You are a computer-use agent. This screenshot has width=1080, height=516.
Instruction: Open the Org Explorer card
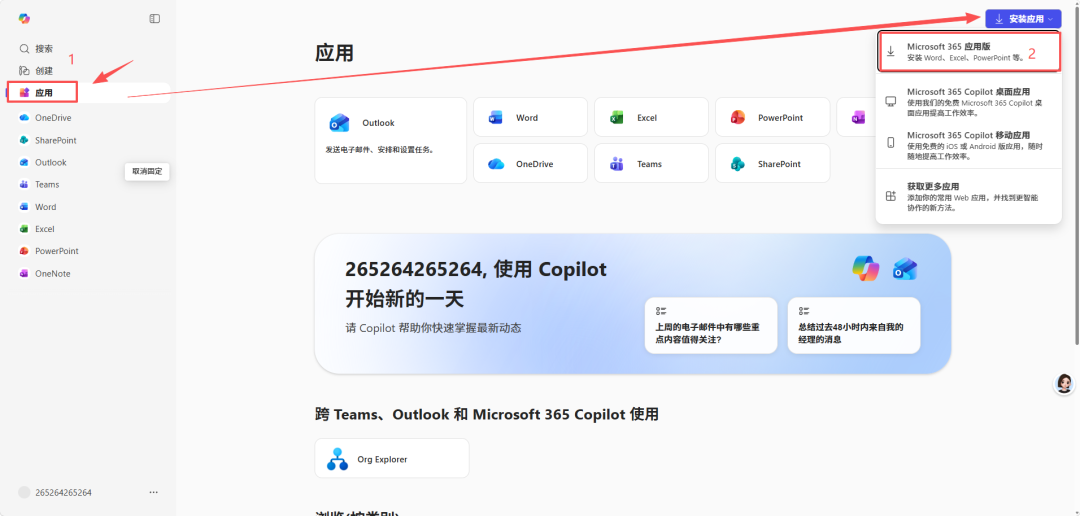click(x=392, y=458)
